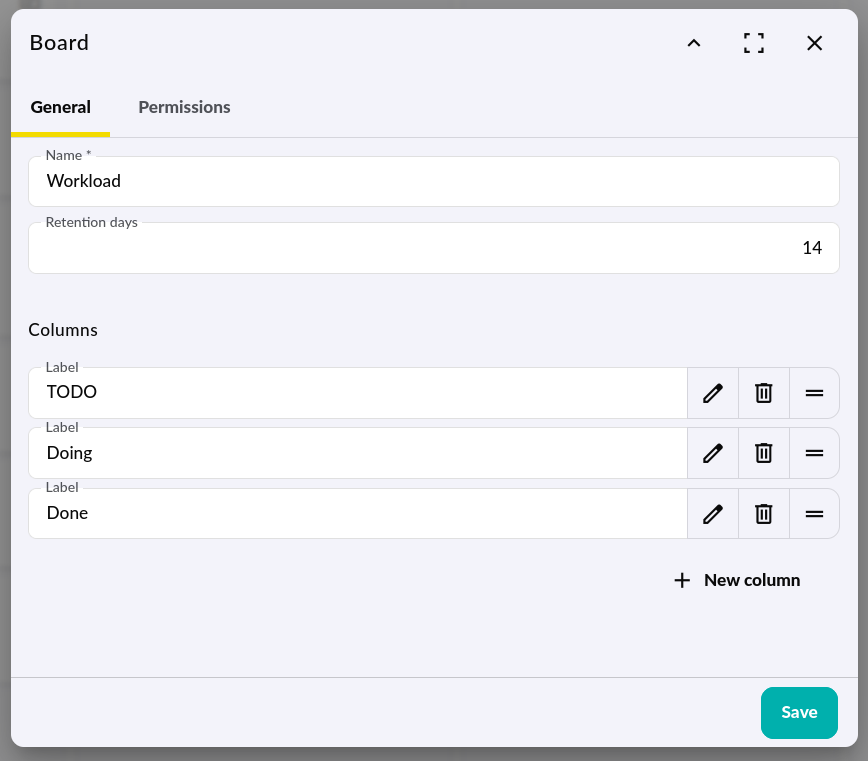This screenshot has width=868, height=761.
Task: Toggle fullscreen for the Board dialog
Action: pyautogui.click(x=754, y=43)
